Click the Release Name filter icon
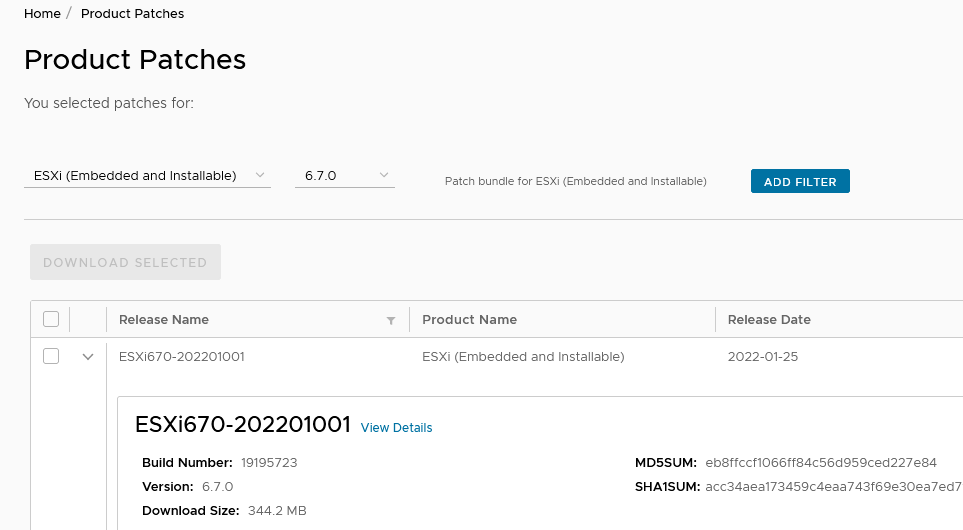This screenshot has width=963, height=530. coord(391,321)
